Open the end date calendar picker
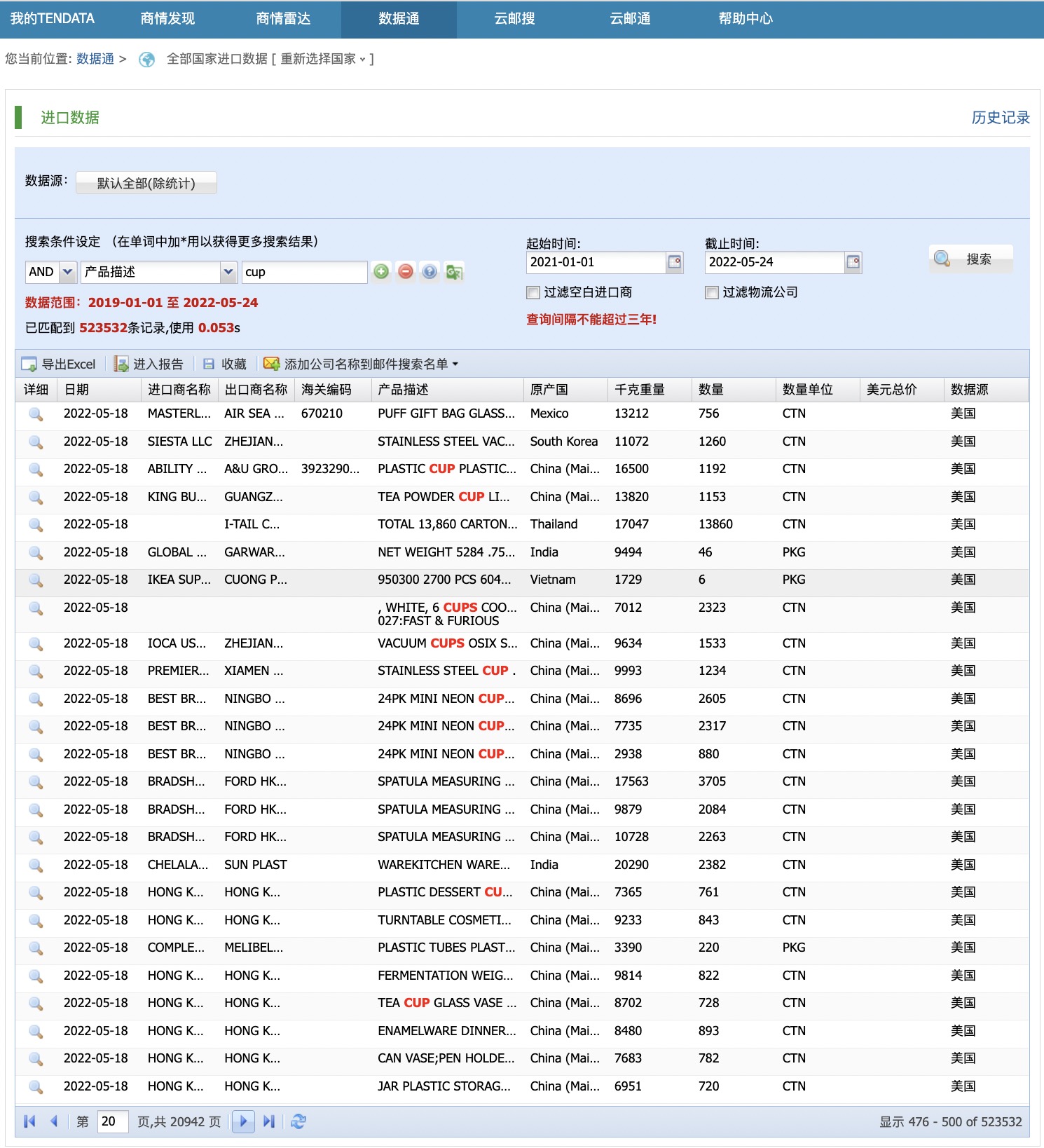 (x=853, y=262)
